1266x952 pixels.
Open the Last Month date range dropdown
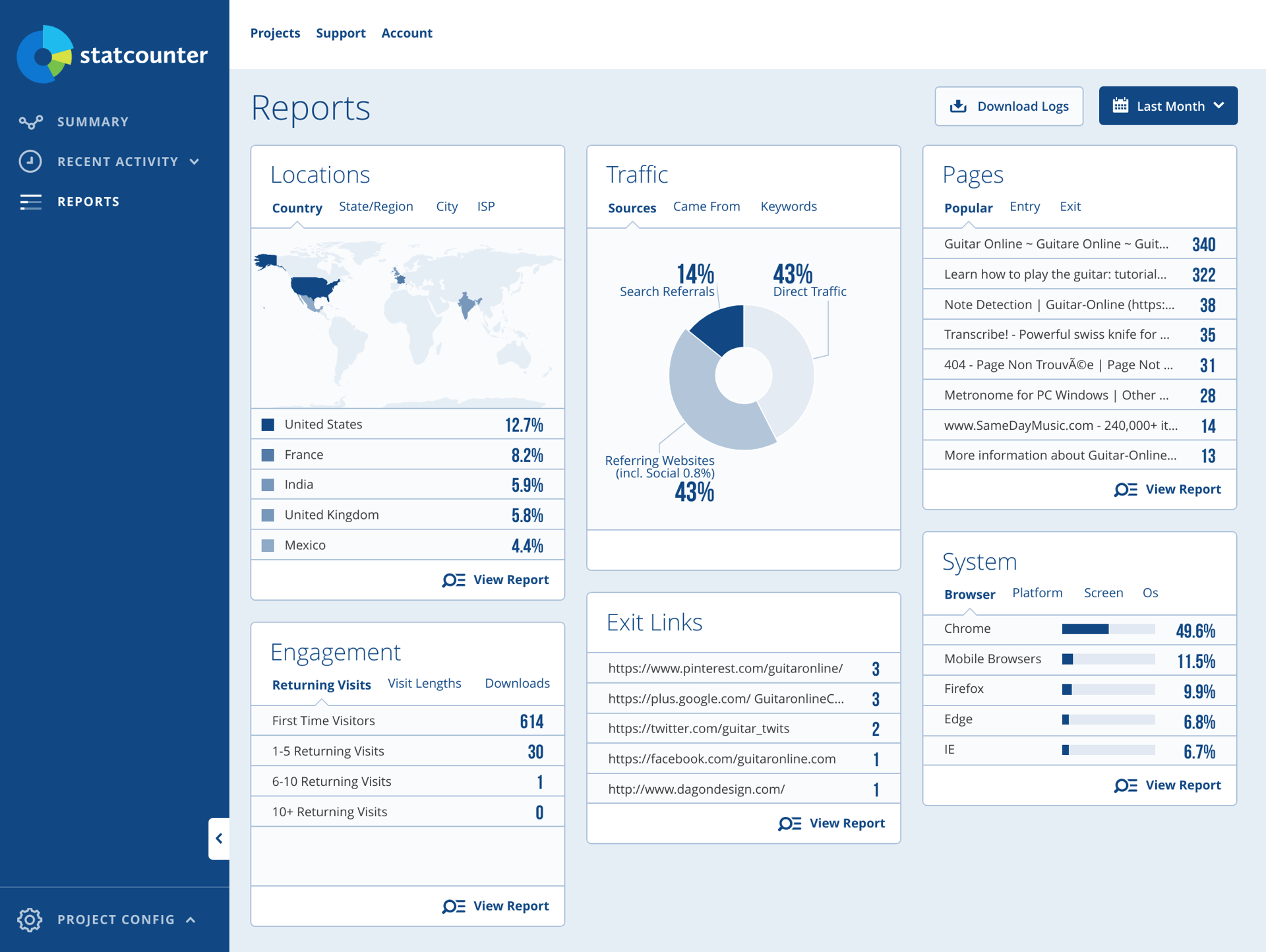tap(1168, 105)
